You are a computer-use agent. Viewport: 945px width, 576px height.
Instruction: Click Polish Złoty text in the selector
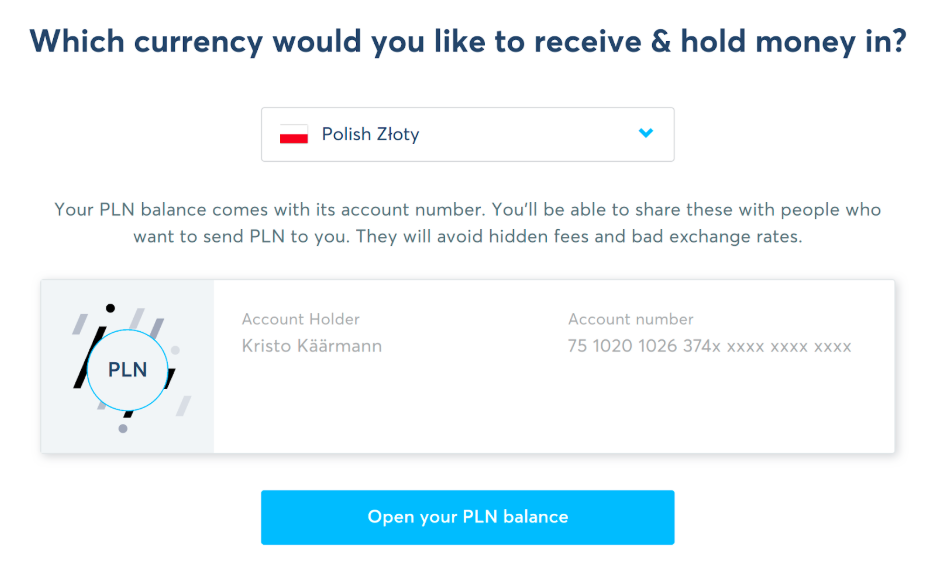pos(370,134)
